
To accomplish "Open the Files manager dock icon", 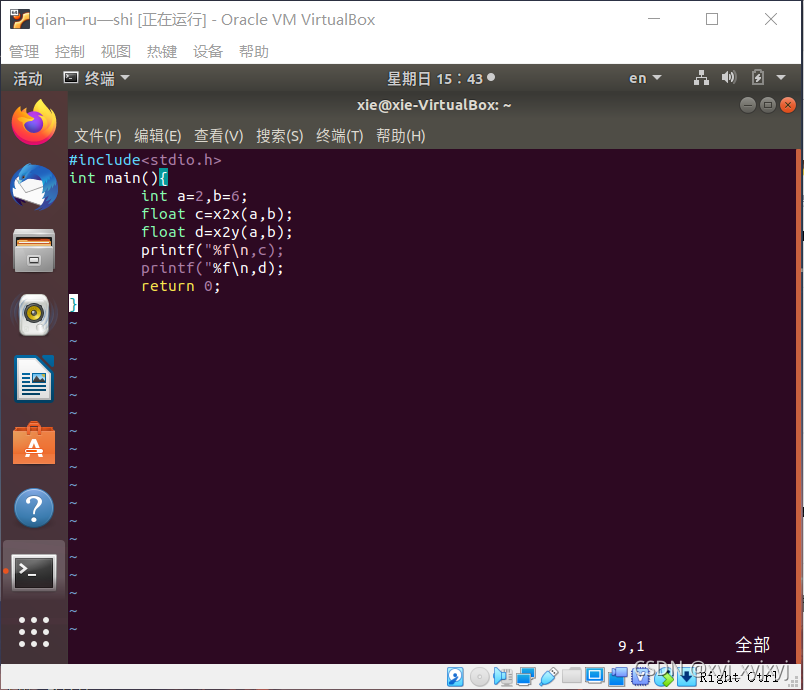I will point(34,251).
